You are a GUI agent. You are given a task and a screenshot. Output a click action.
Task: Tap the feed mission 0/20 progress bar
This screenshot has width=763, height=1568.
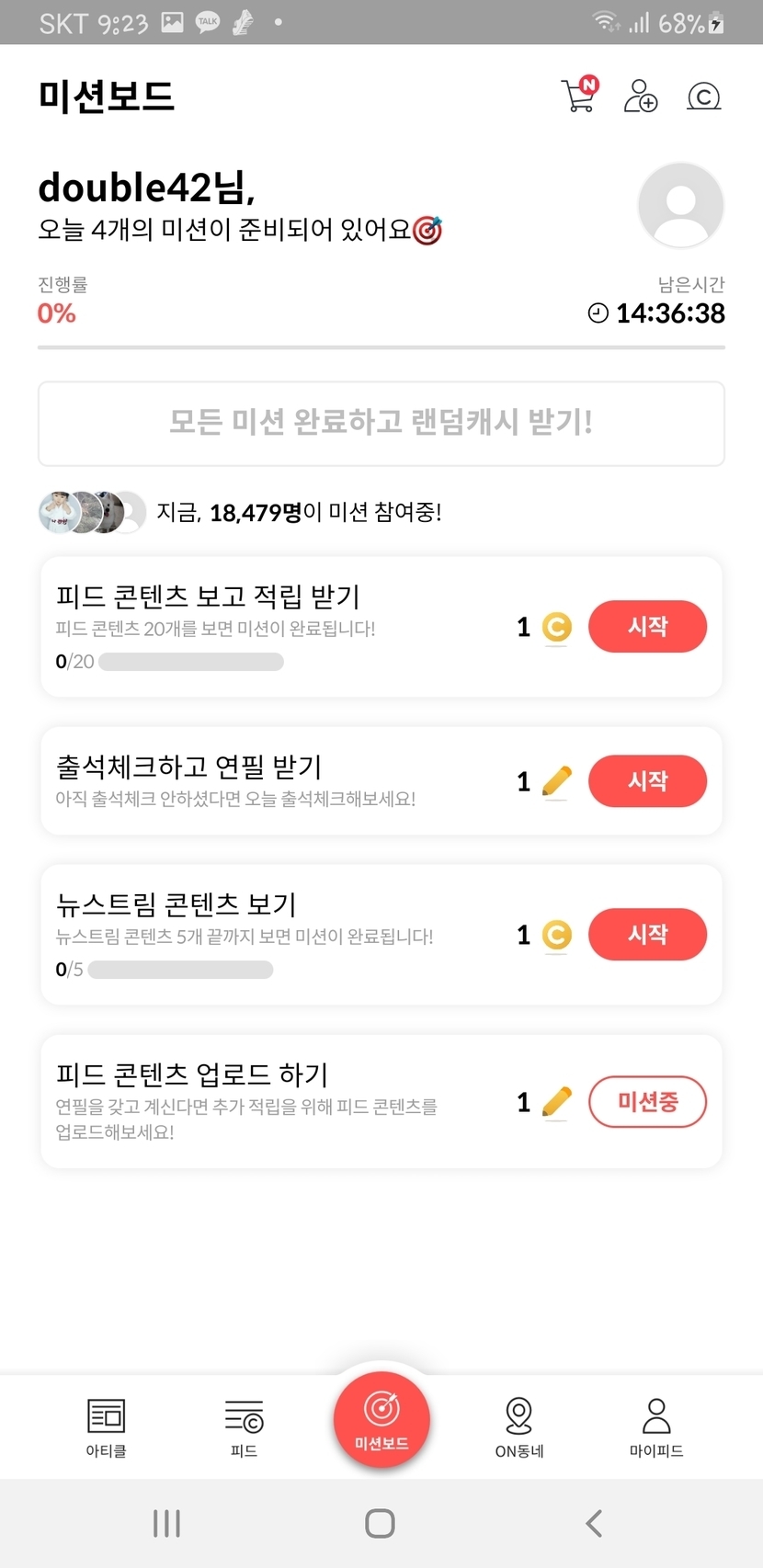click(x=191, y=662)
